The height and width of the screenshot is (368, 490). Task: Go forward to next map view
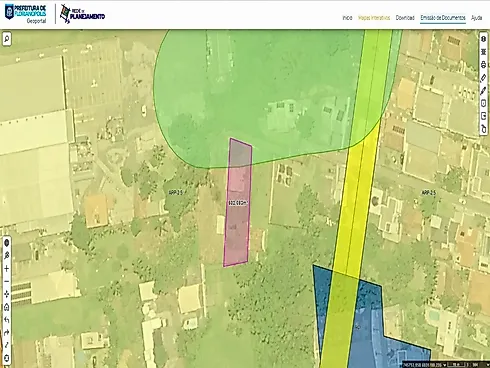(7, 333)
